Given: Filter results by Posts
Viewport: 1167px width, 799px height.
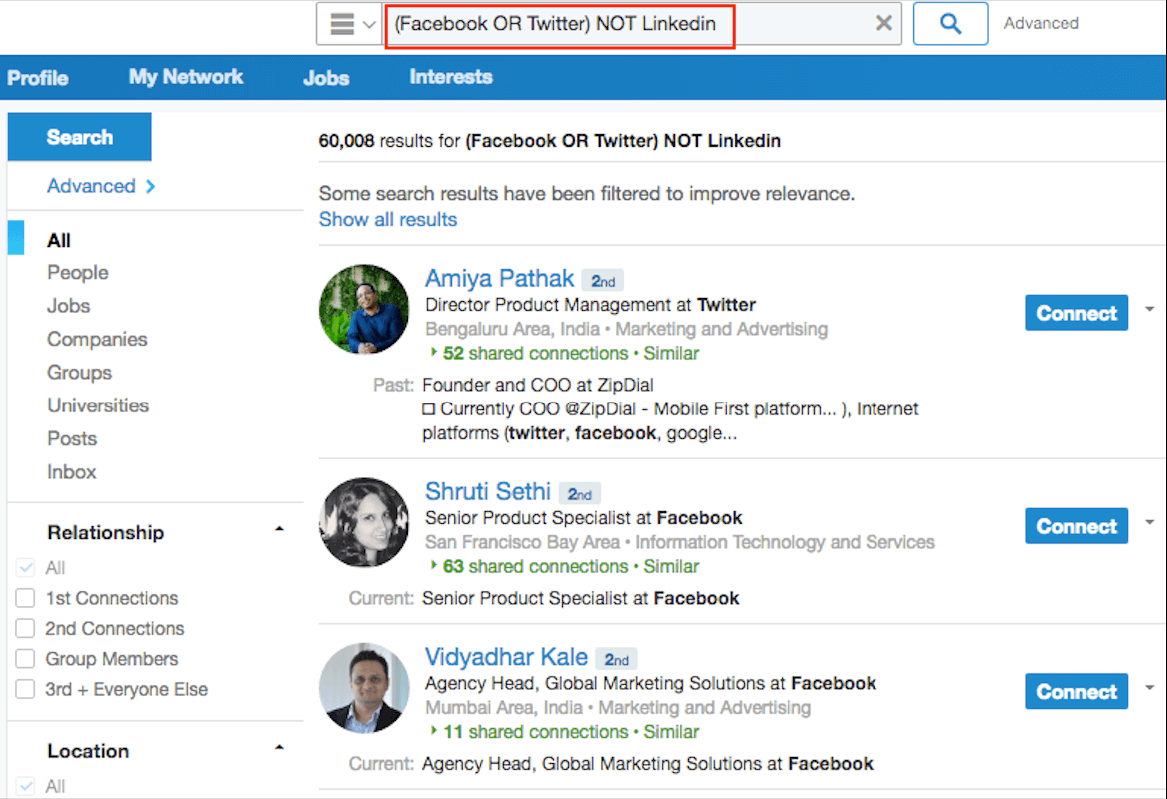Looking at the screenshot, I should [x=72, y=439].
